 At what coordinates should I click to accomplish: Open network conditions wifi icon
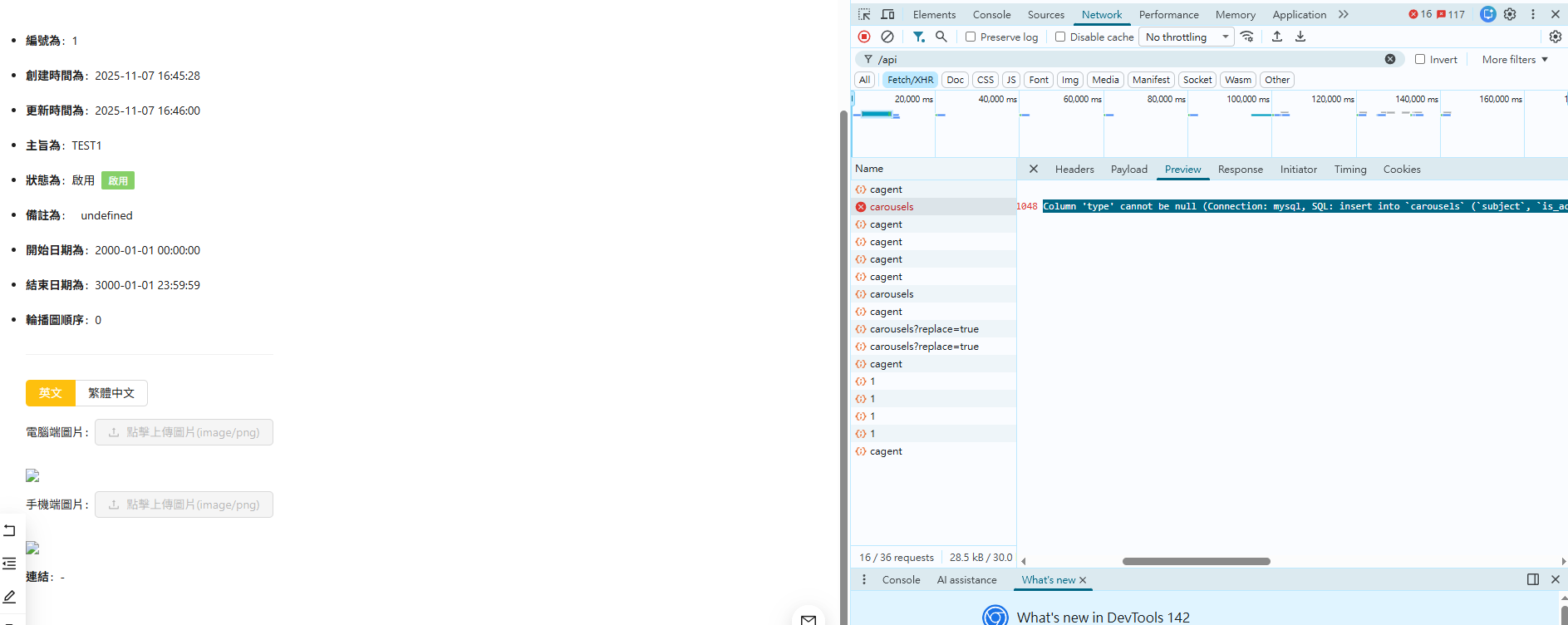click(x=1247, y=37)
